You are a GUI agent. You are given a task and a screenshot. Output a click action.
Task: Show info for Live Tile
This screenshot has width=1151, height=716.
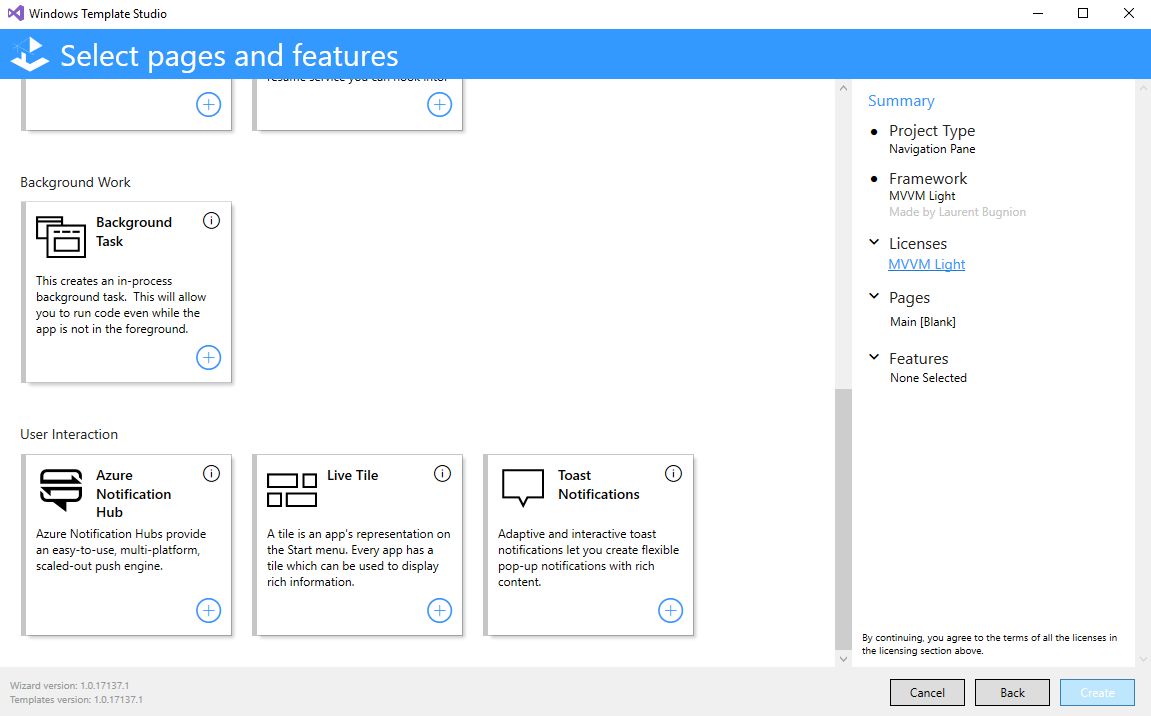coord(443,474)
